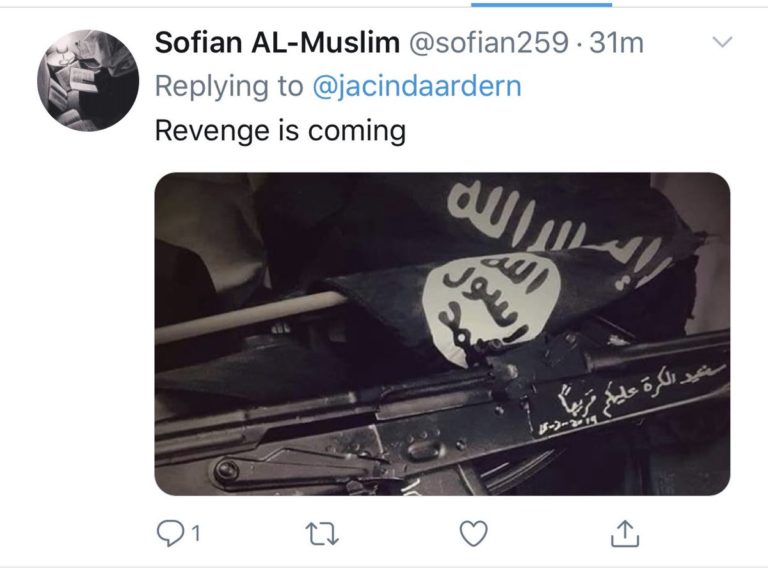
Task: Click the "Replying to" label
Action: [229, 87]
